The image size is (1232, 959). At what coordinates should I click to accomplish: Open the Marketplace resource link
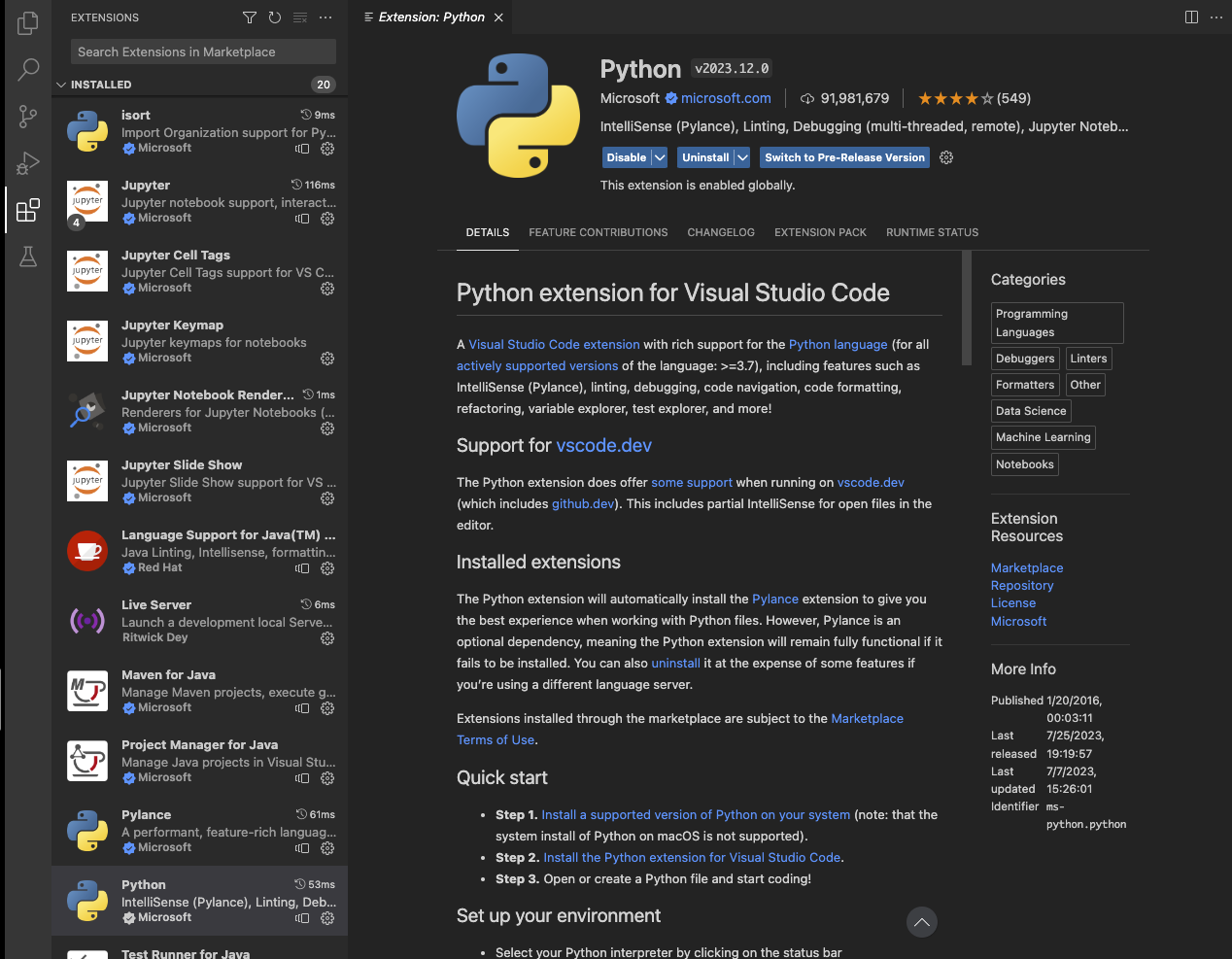[1027, 568]
